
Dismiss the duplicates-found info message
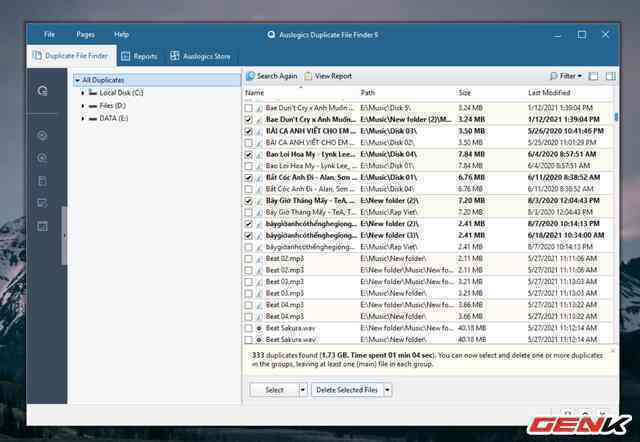[x=613, y=351]
